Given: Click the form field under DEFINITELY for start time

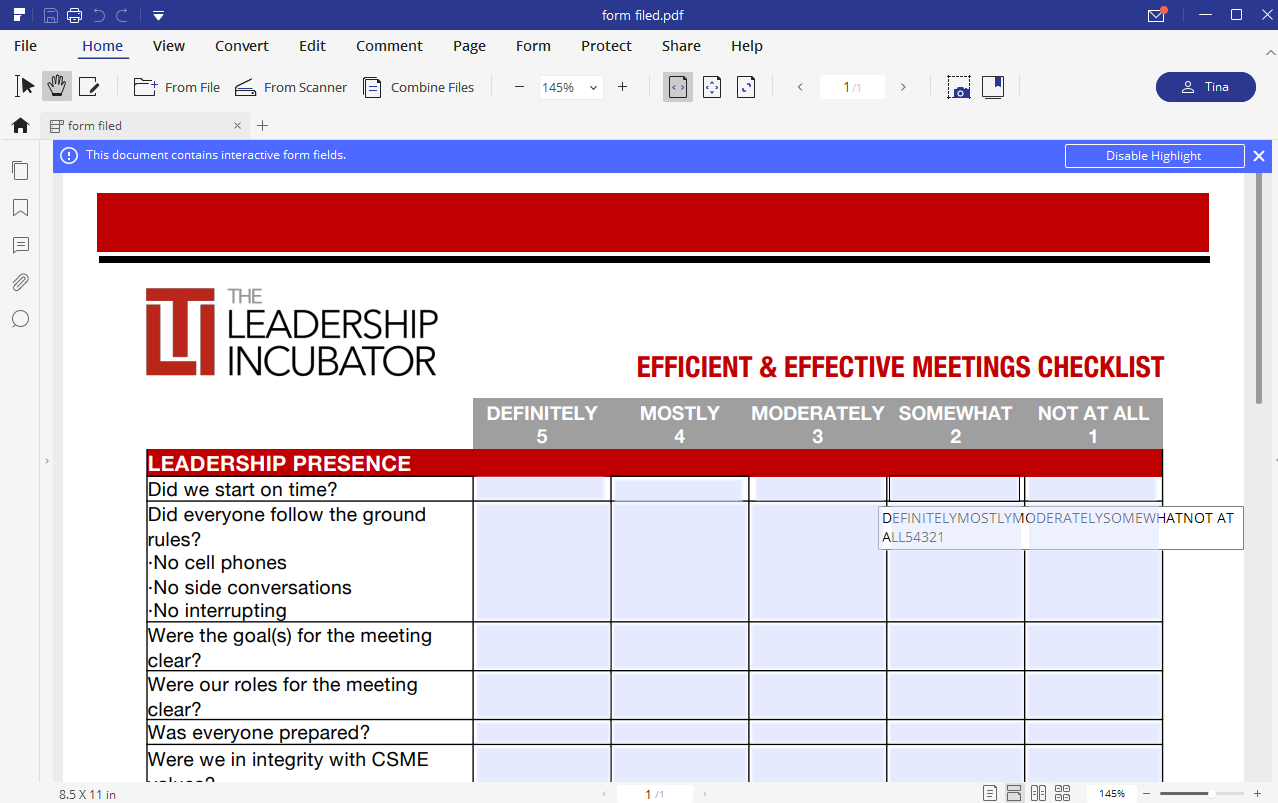Looking at the screenshot, I should pyautogui.click(x=541, y=488).
